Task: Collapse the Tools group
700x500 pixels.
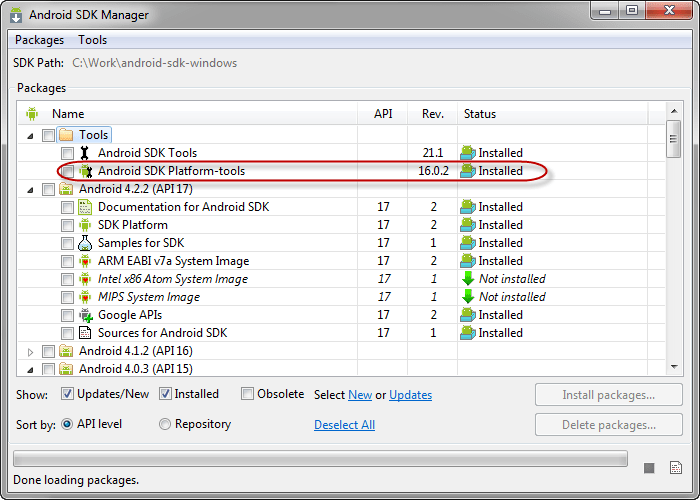Action: 30,136
